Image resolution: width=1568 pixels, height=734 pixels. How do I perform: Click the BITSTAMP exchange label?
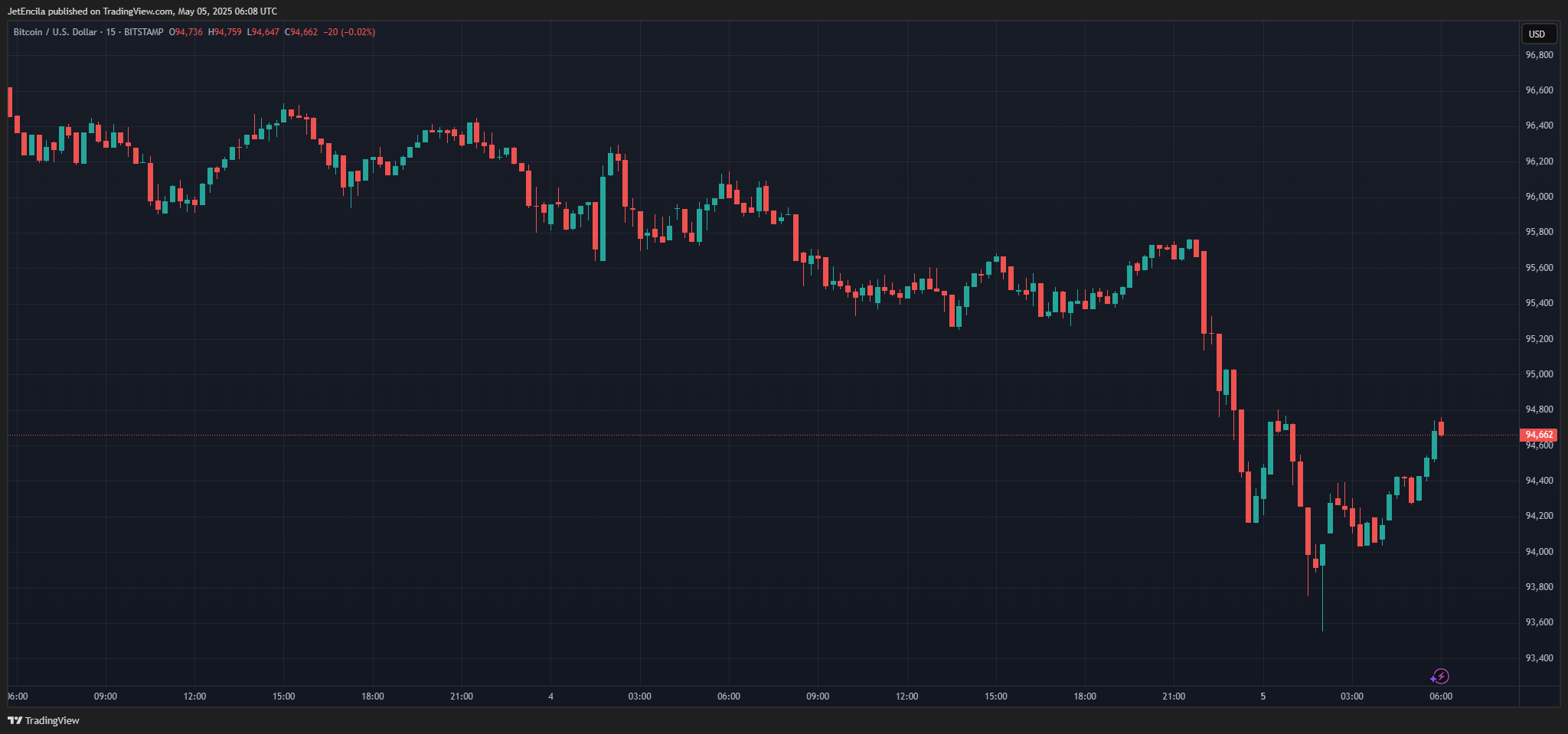click(x=143, y=32)
